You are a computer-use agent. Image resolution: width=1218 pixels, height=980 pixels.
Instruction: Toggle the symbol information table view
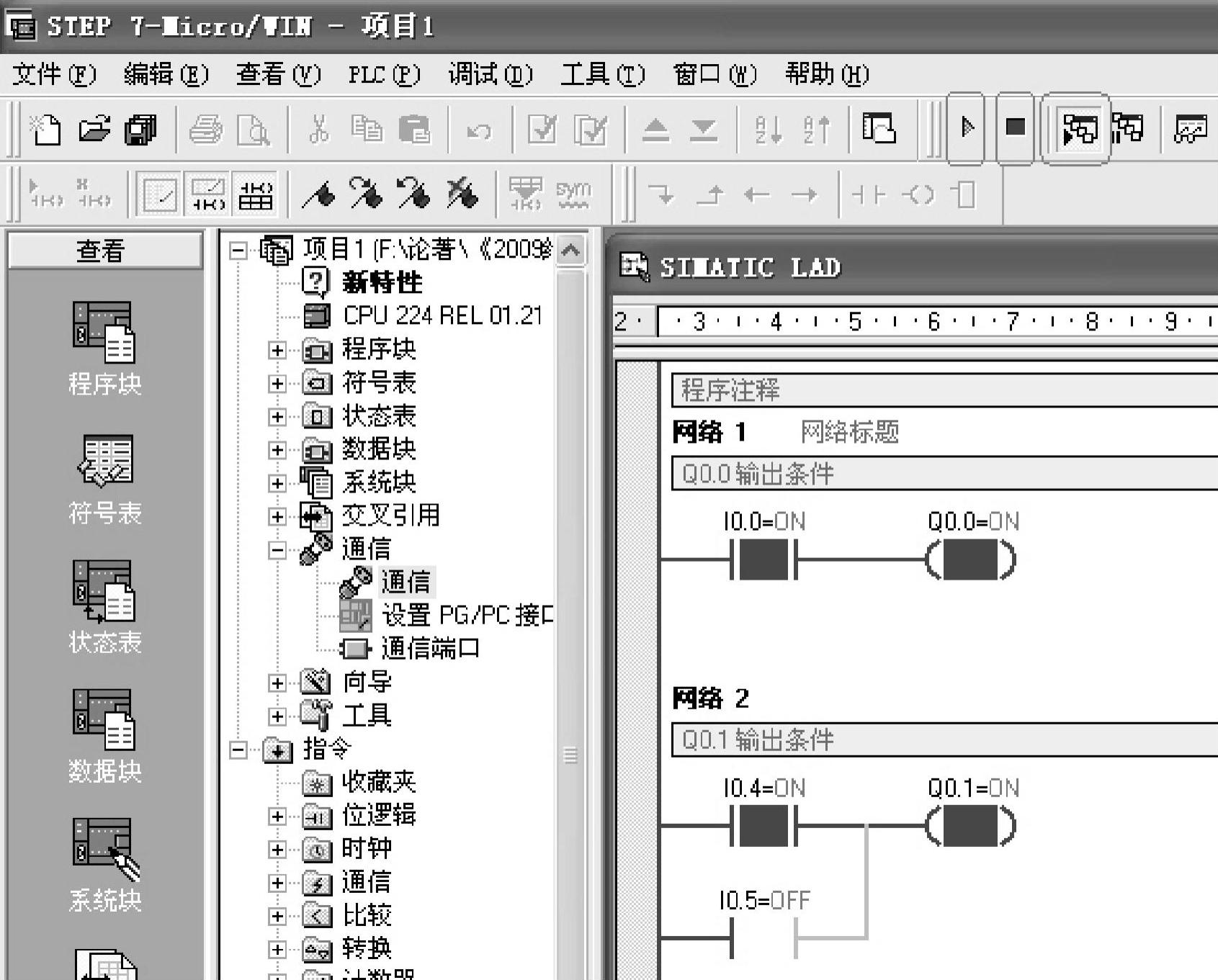coord(256,194)
